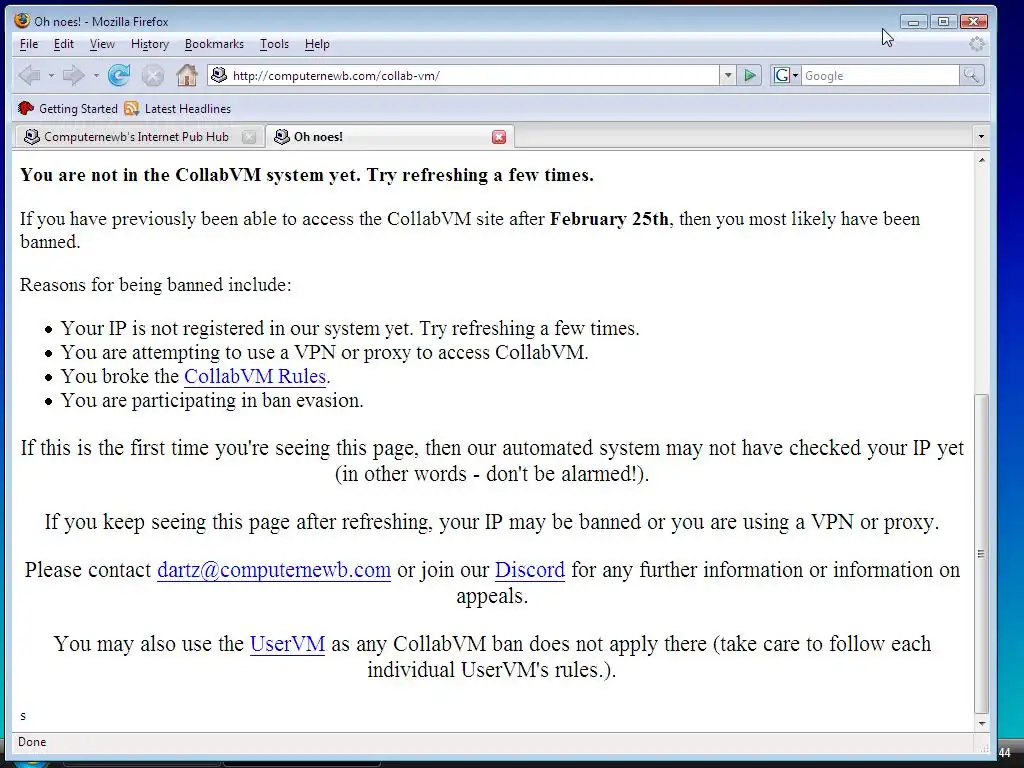Viewport: 1024px width, 768px height.
Task: Open the list all tabs dropdown
Action: click(x=980, y=136)
